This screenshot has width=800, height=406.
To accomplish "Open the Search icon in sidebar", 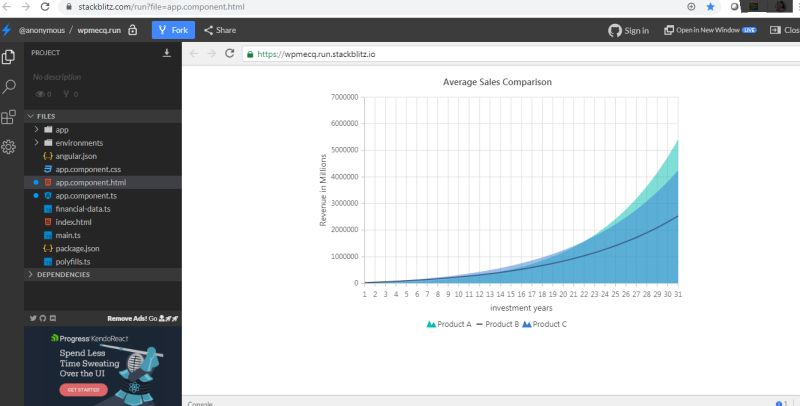I will coord(9,87).
